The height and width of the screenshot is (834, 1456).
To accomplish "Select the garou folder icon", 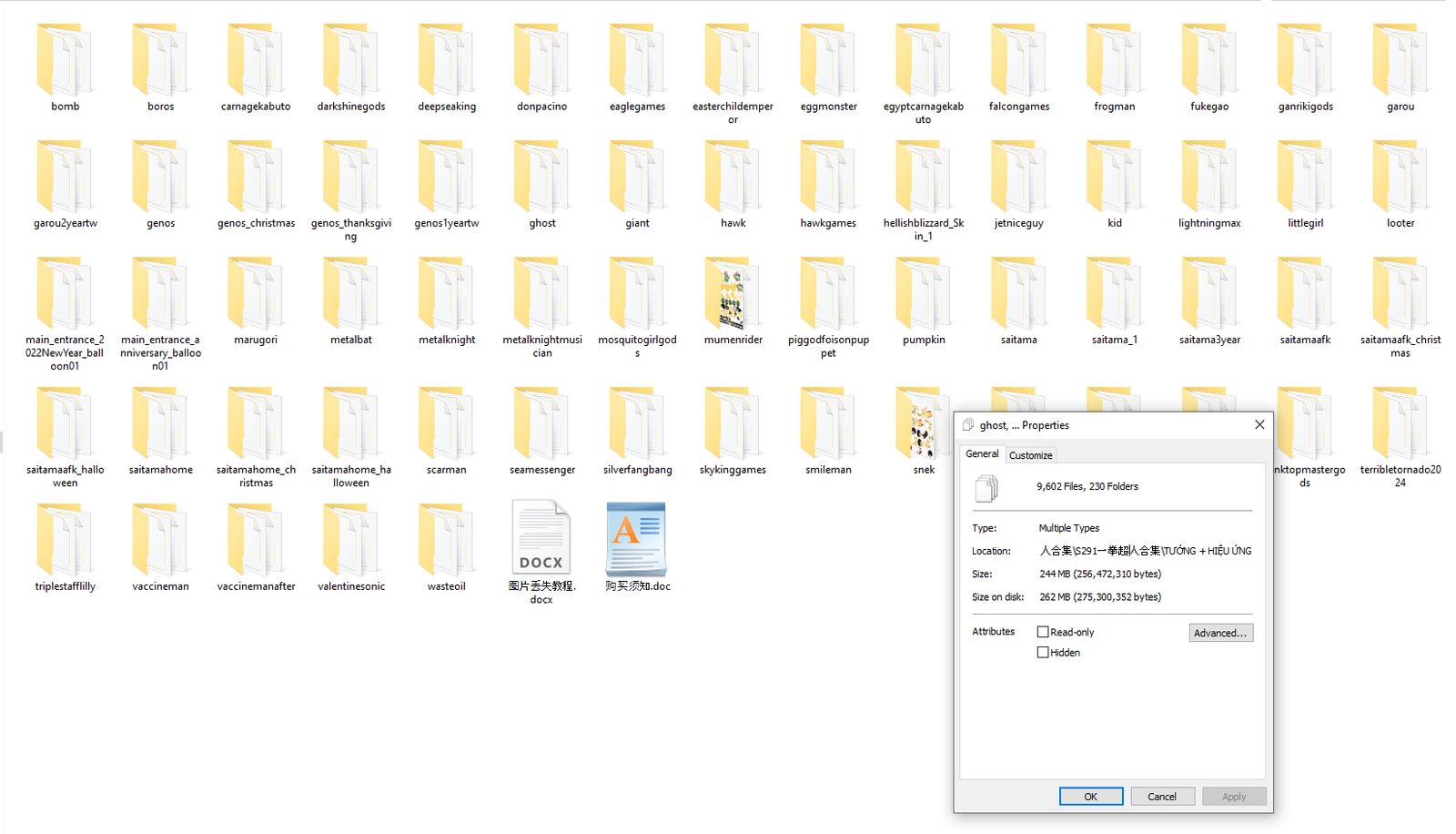I will [1400, 62].
